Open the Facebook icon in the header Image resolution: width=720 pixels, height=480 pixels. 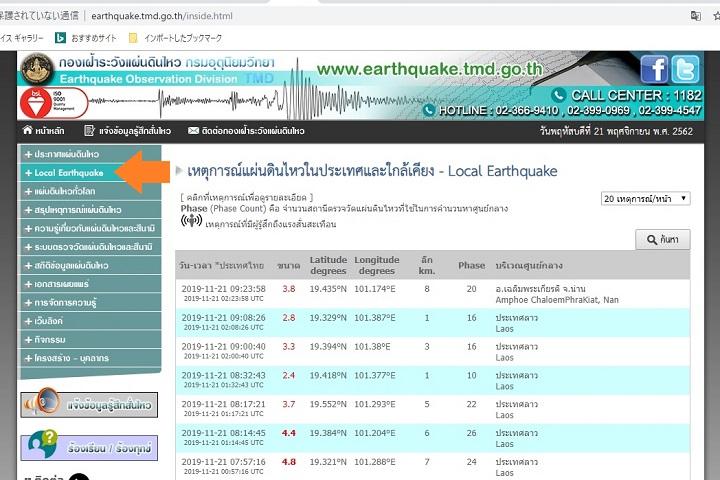[x=655, y=70]
